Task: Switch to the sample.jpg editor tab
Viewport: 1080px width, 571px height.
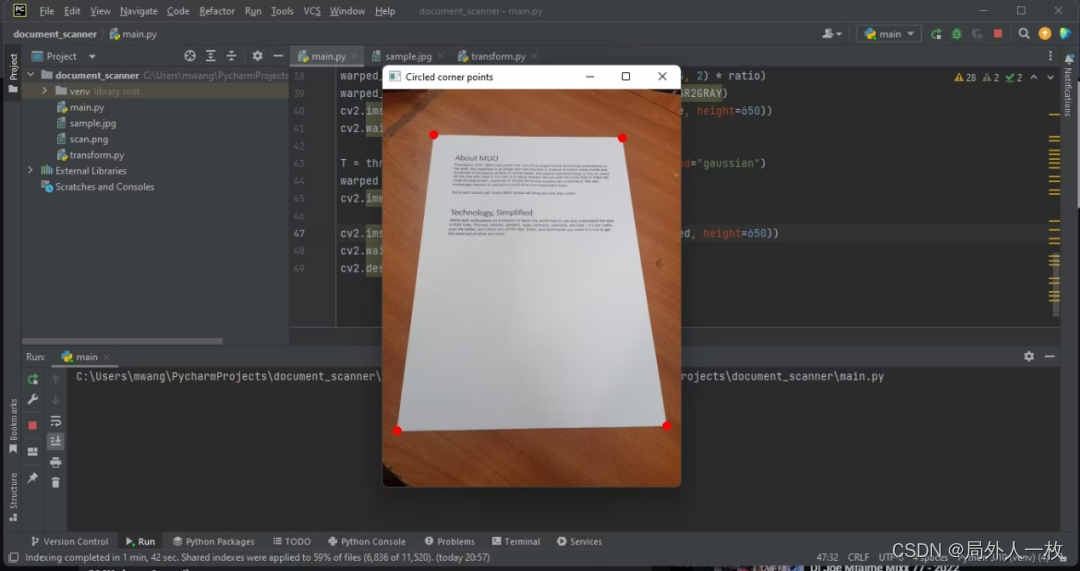Action: 408,56
